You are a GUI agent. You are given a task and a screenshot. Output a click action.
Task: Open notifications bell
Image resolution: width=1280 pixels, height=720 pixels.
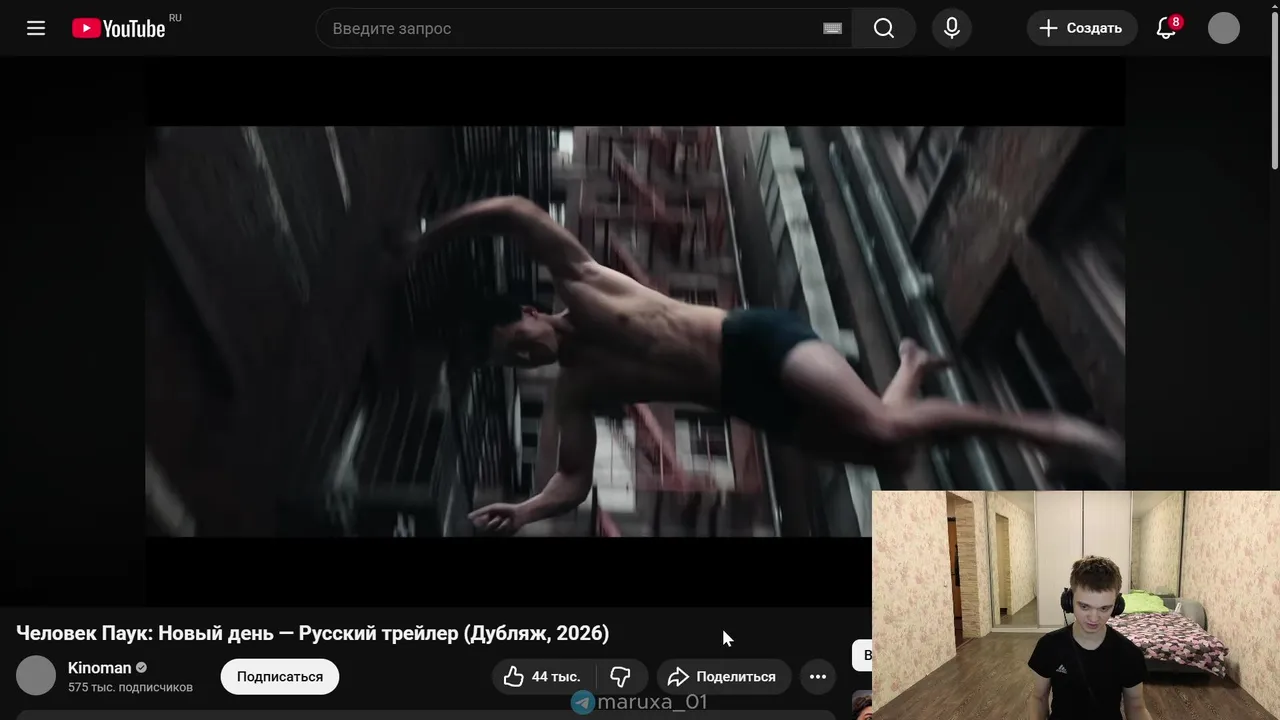click(1166, 28)
